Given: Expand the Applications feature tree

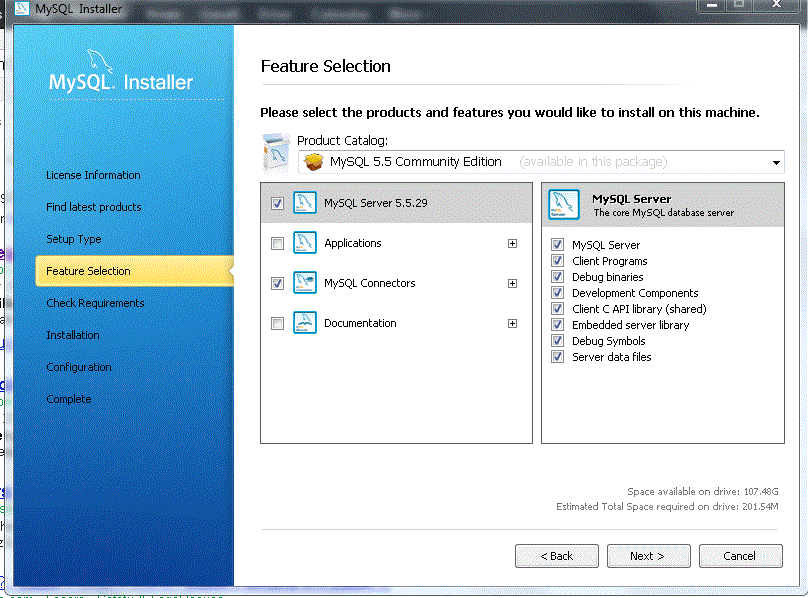Looking at the screenshot, I should pyautogui.click(x=513, y=243).
